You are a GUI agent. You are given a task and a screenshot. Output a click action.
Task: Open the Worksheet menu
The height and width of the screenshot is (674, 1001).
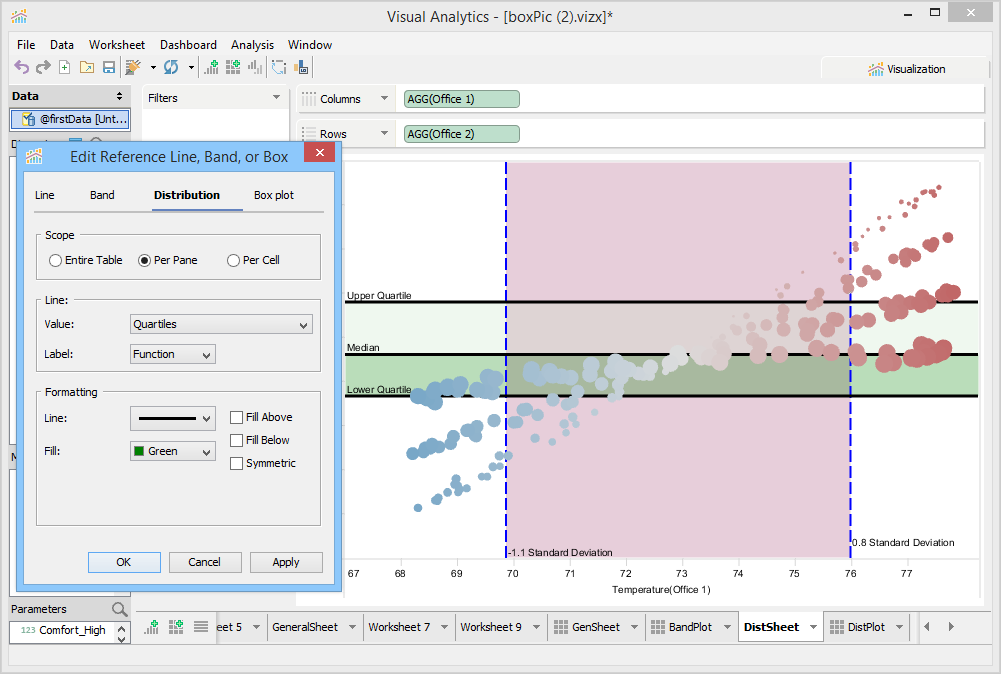pos(117,45)
